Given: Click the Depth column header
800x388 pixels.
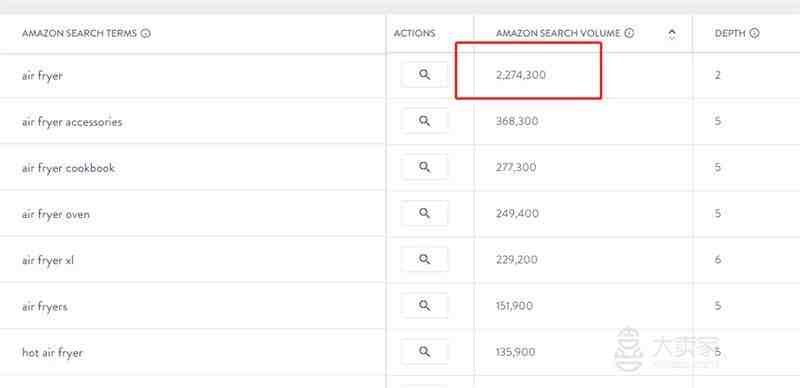Looking at the screenshot, I should (730, 34).
